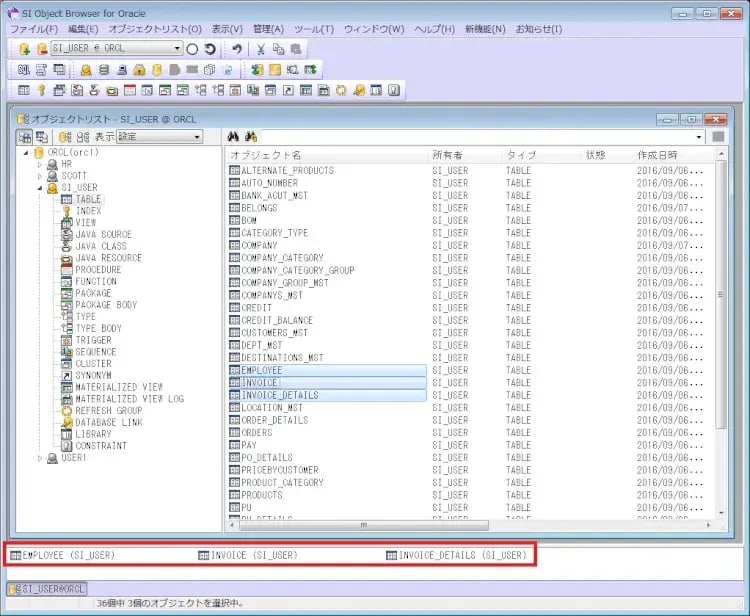The image size is (750, 616).
Task: Click the undo arrow toolbar icon
Action: (x=237, y=49)
